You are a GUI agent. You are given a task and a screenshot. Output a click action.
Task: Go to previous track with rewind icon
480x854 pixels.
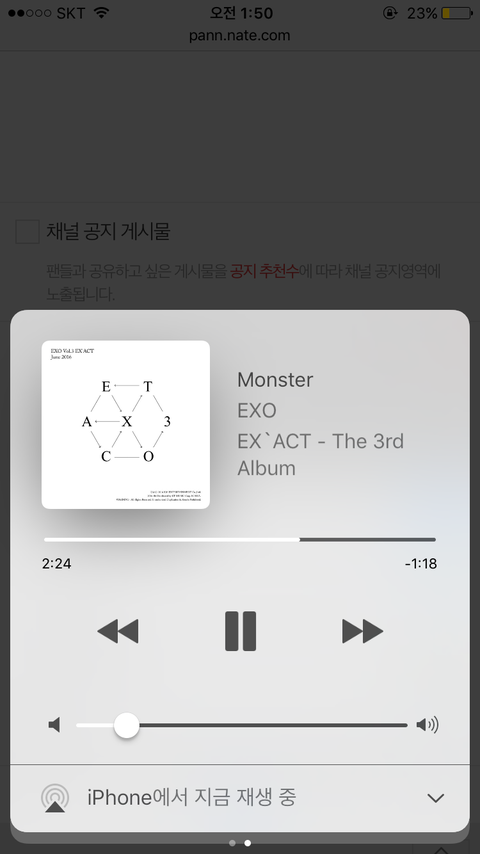[118, 631]
